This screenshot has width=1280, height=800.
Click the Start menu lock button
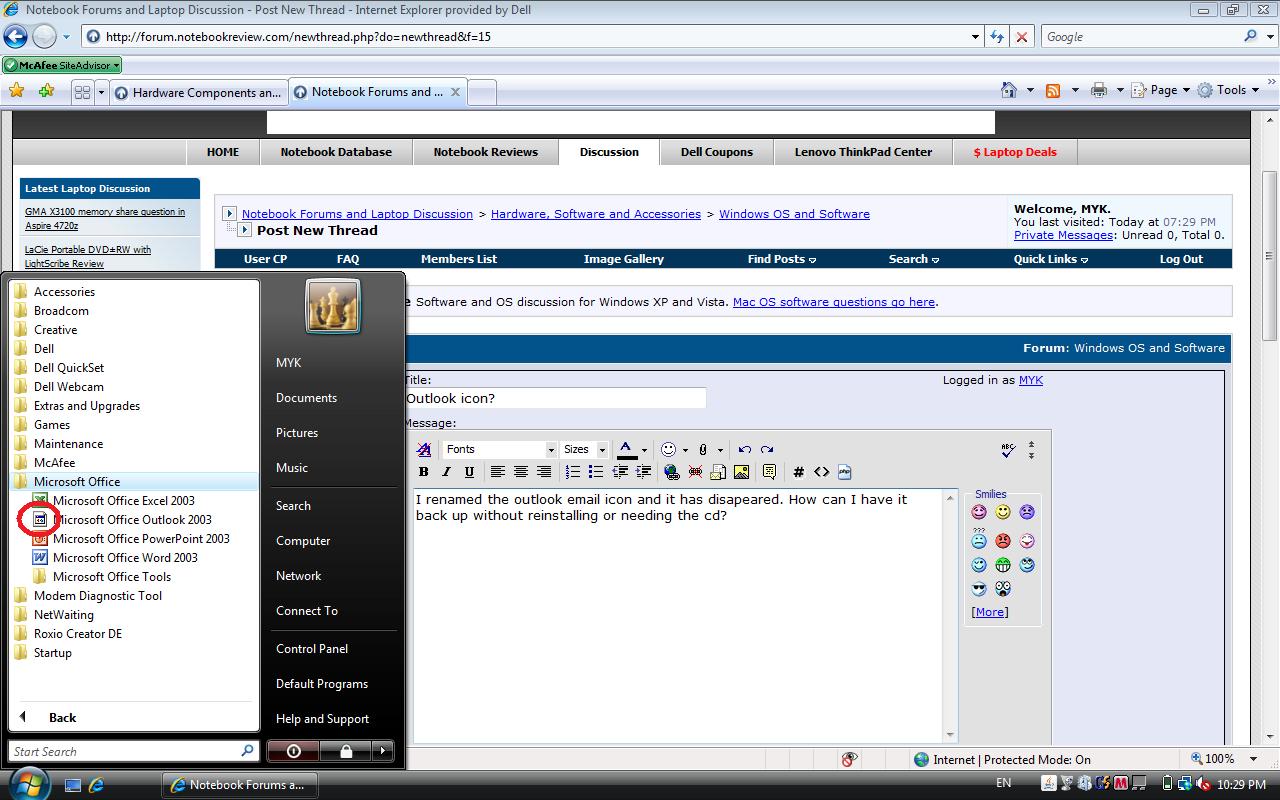pyautogui.click(x=346, y=750)
